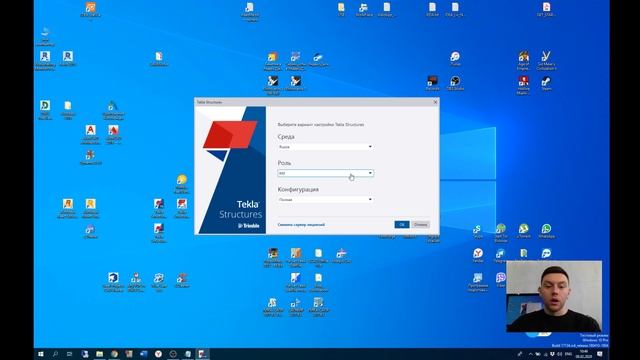640x360 pixels.
Task: Open the iTunes desktop shortcut
Action: (455, 59)
